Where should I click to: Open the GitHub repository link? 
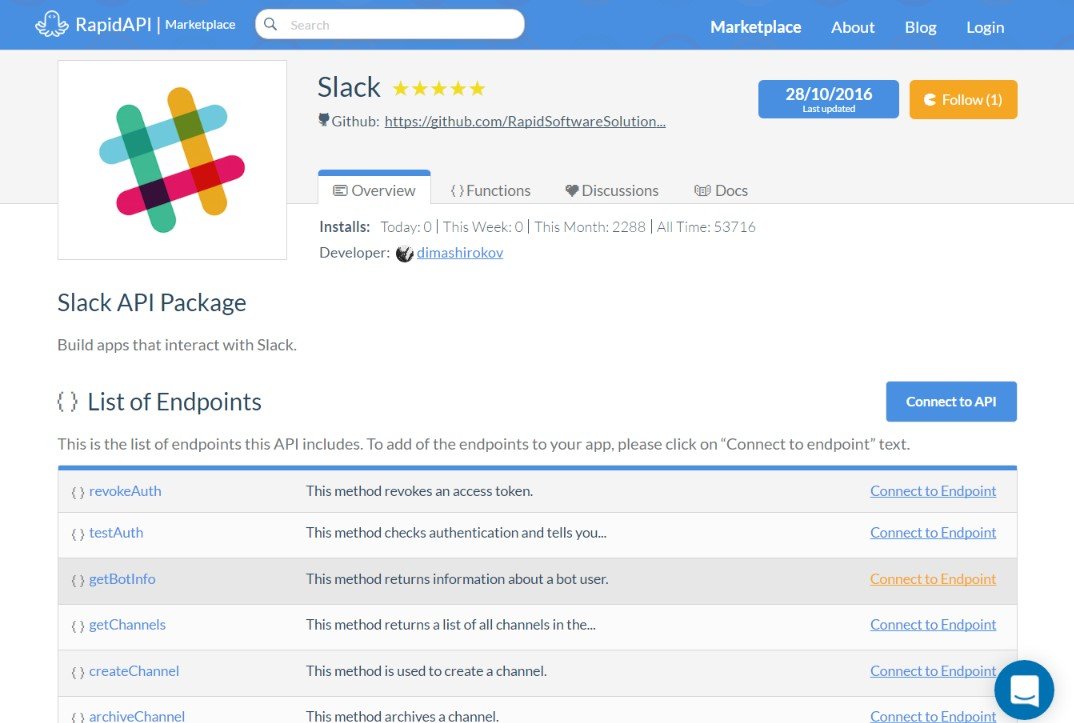(525, 121)
